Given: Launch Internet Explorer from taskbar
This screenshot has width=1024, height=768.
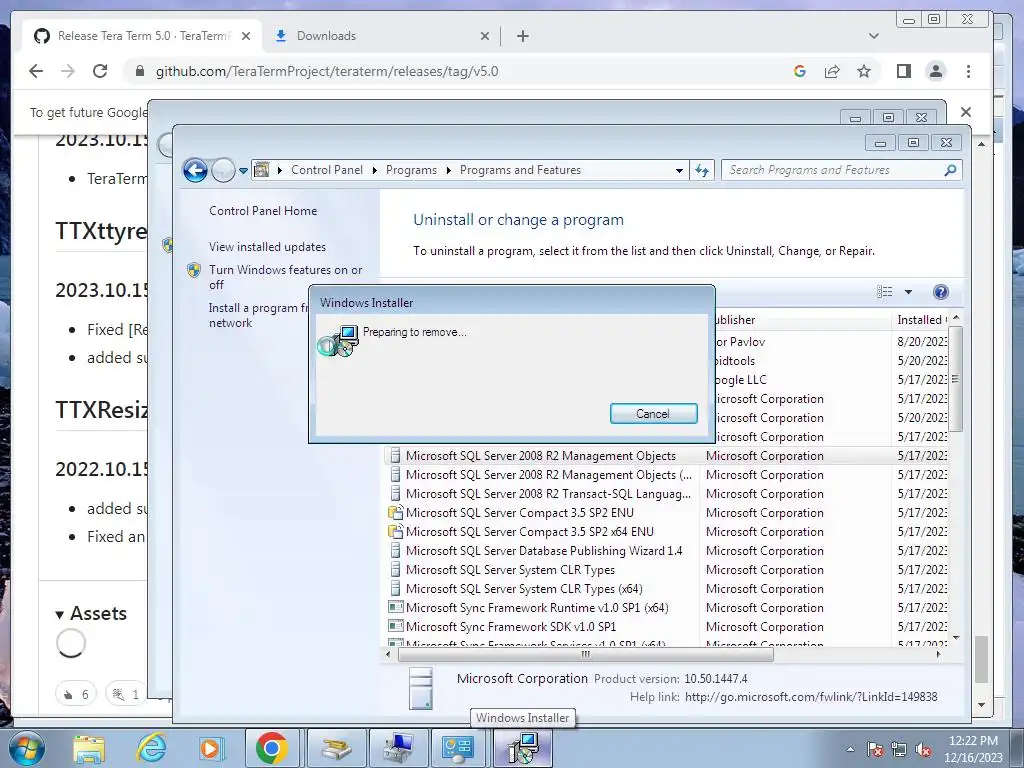Looking at the screenshot, I should point(151,749).
